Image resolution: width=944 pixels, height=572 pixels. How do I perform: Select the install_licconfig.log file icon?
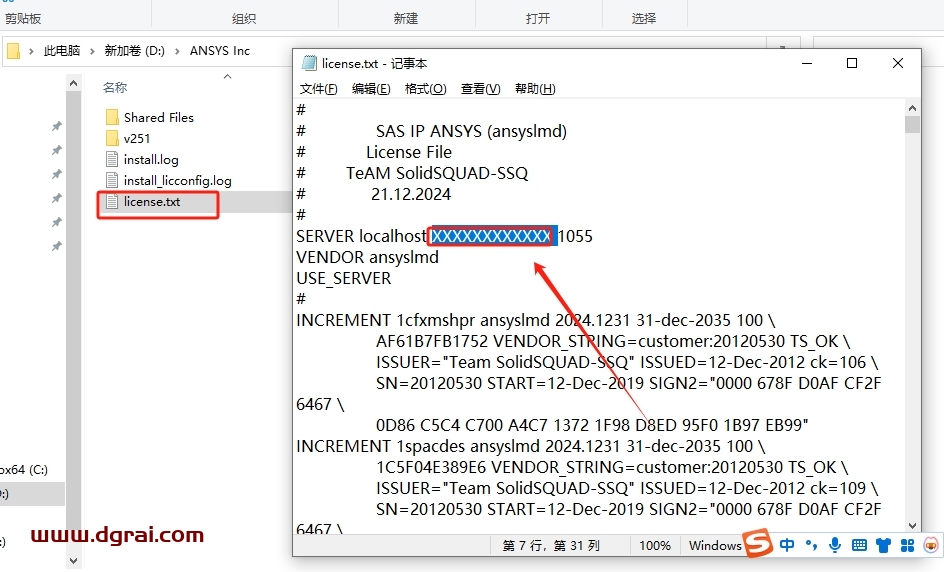112,180
